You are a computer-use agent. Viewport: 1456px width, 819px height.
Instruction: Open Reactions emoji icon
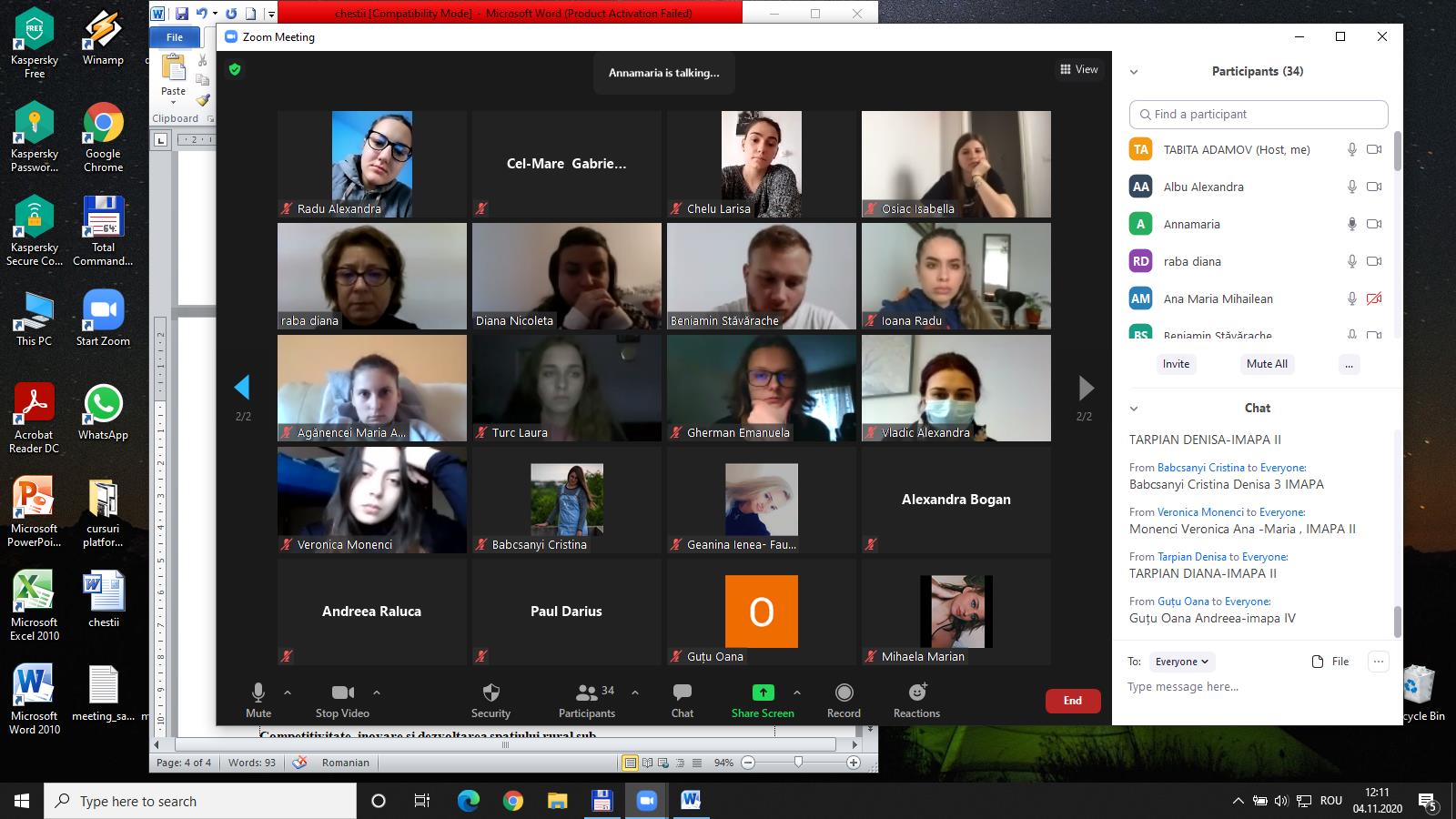pos(916,693)
